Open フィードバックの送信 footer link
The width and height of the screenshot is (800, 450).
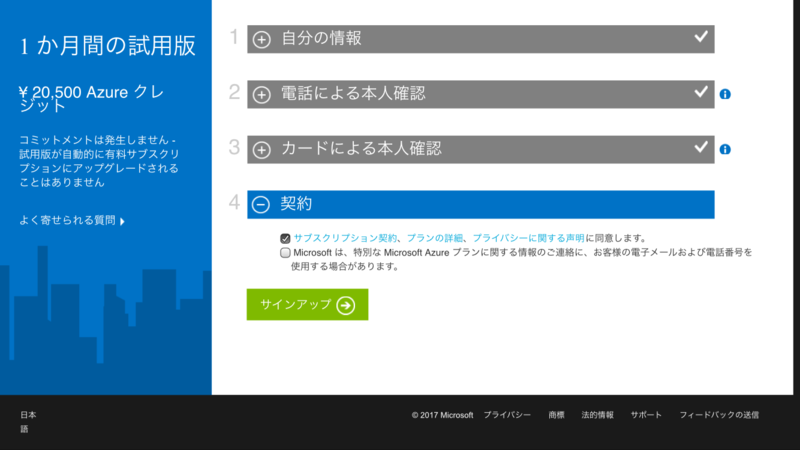[719, 415]
